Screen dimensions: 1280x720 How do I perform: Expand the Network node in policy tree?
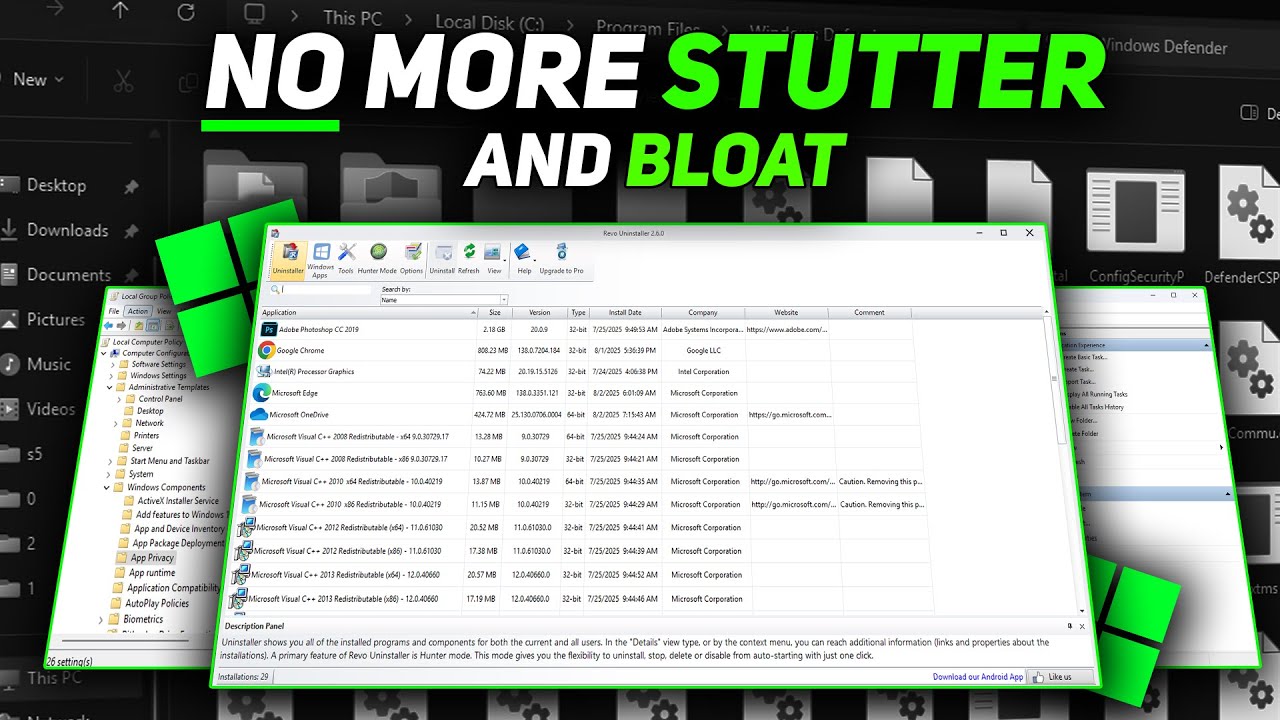click(116, 423)
